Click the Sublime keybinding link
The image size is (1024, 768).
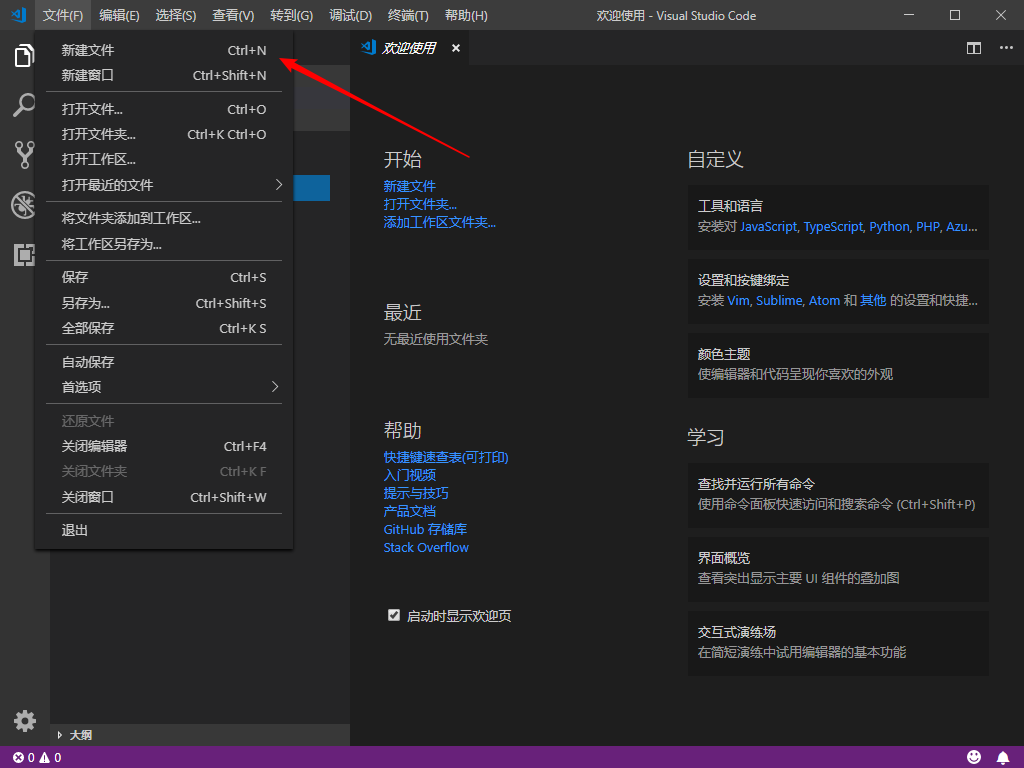coord(779,300)
